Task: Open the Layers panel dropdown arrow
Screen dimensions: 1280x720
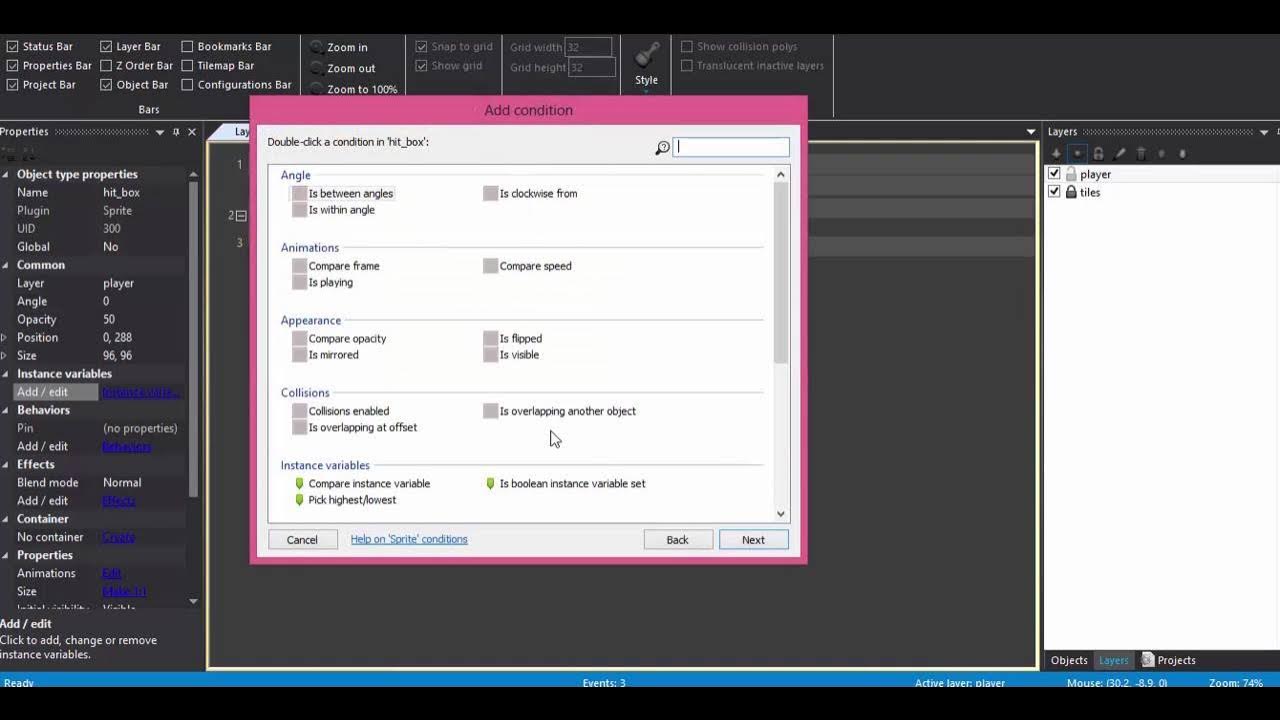Action: coord(1264,132)
